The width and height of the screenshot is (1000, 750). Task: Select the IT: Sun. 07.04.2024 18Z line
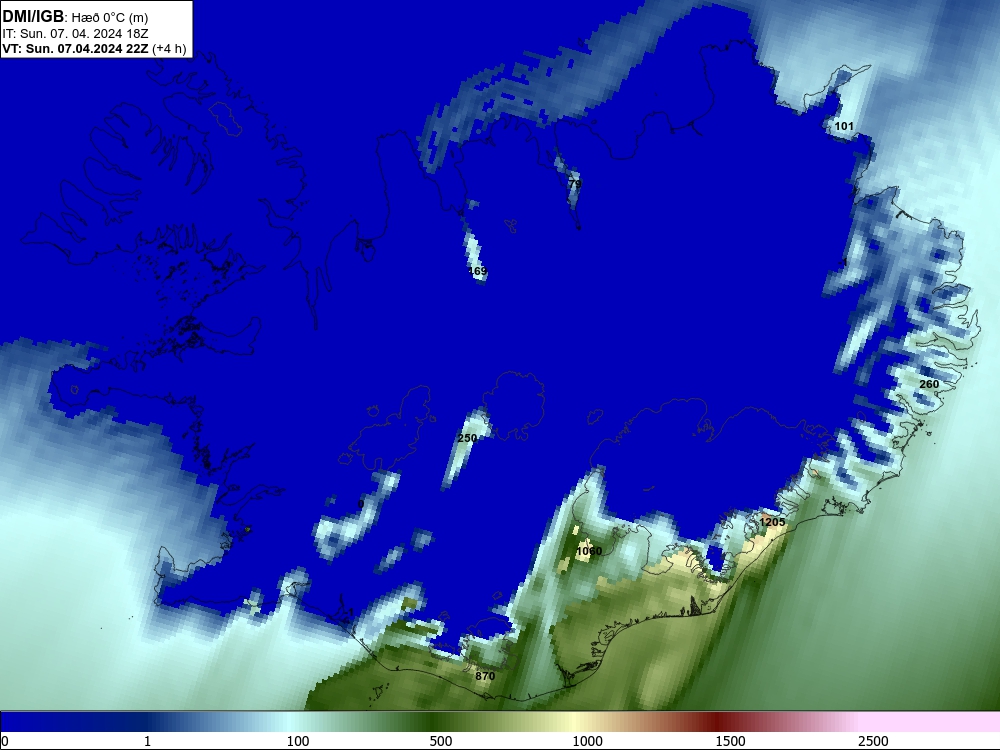pos(85,33)
